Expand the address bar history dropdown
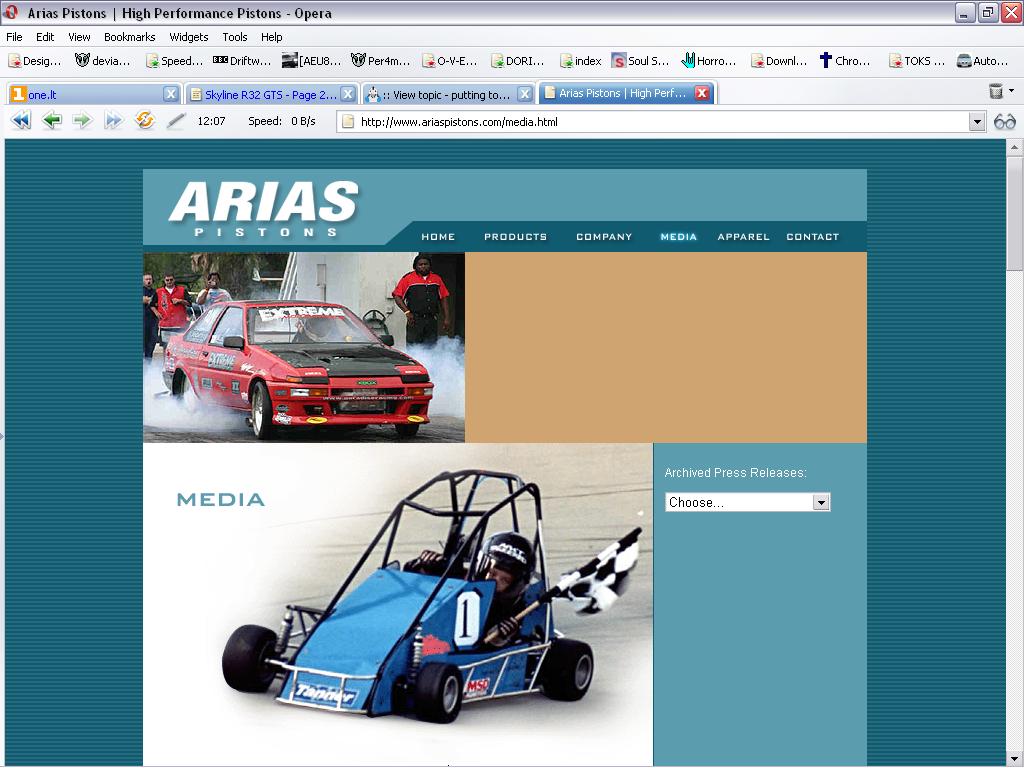This screenshot has height=768, width=1024. point(977,122)
